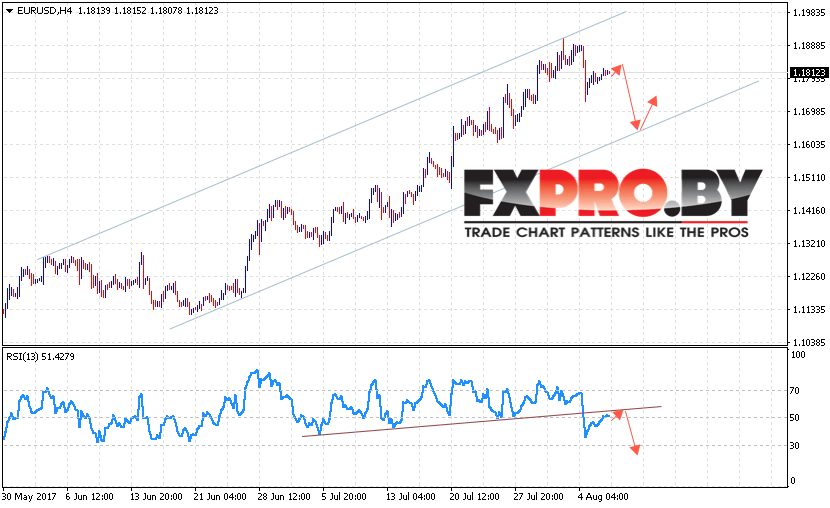The height and width of the screenshot is (508, 830).
Task: Select the RSI scale level 100
Action: (798, 355)
